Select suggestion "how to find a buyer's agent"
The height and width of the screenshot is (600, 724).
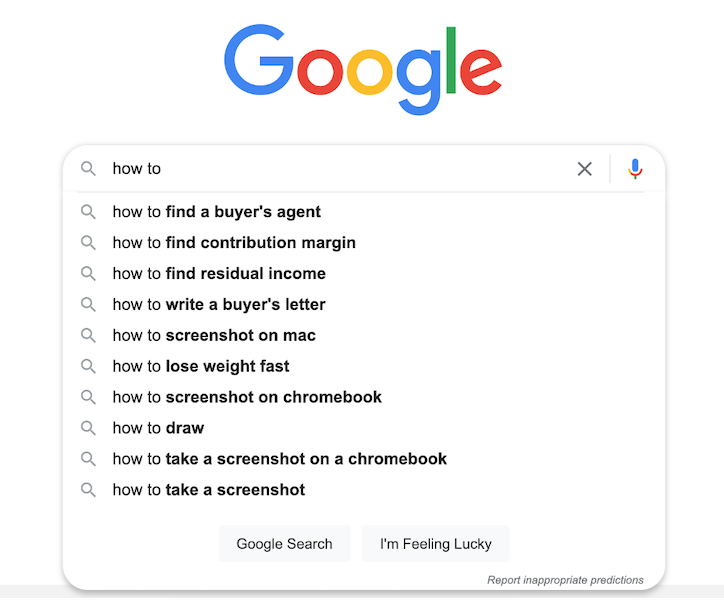pos(217,212)
